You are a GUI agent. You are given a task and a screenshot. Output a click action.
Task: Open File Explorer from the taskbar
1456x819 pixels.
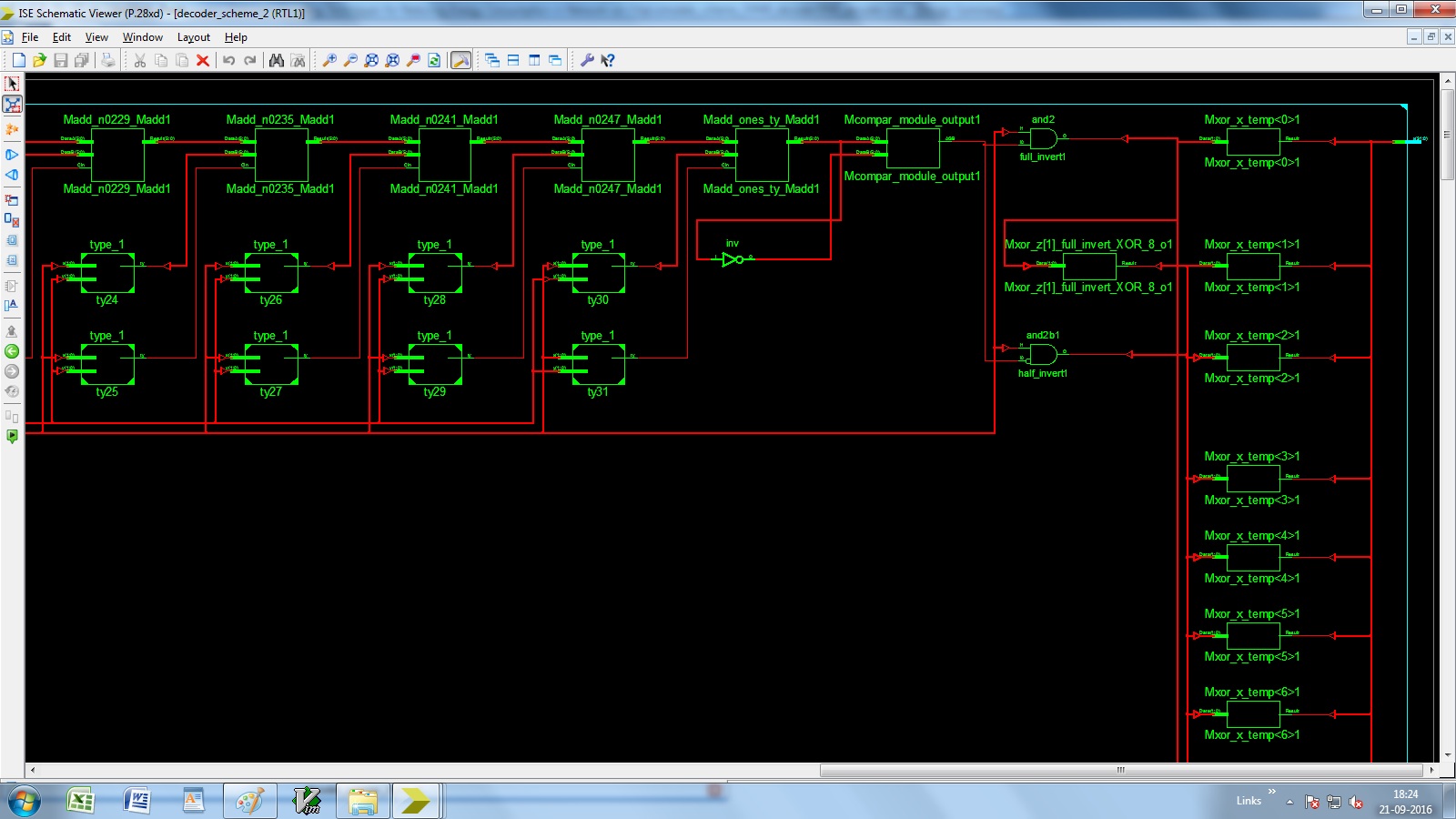click(363, 801)
